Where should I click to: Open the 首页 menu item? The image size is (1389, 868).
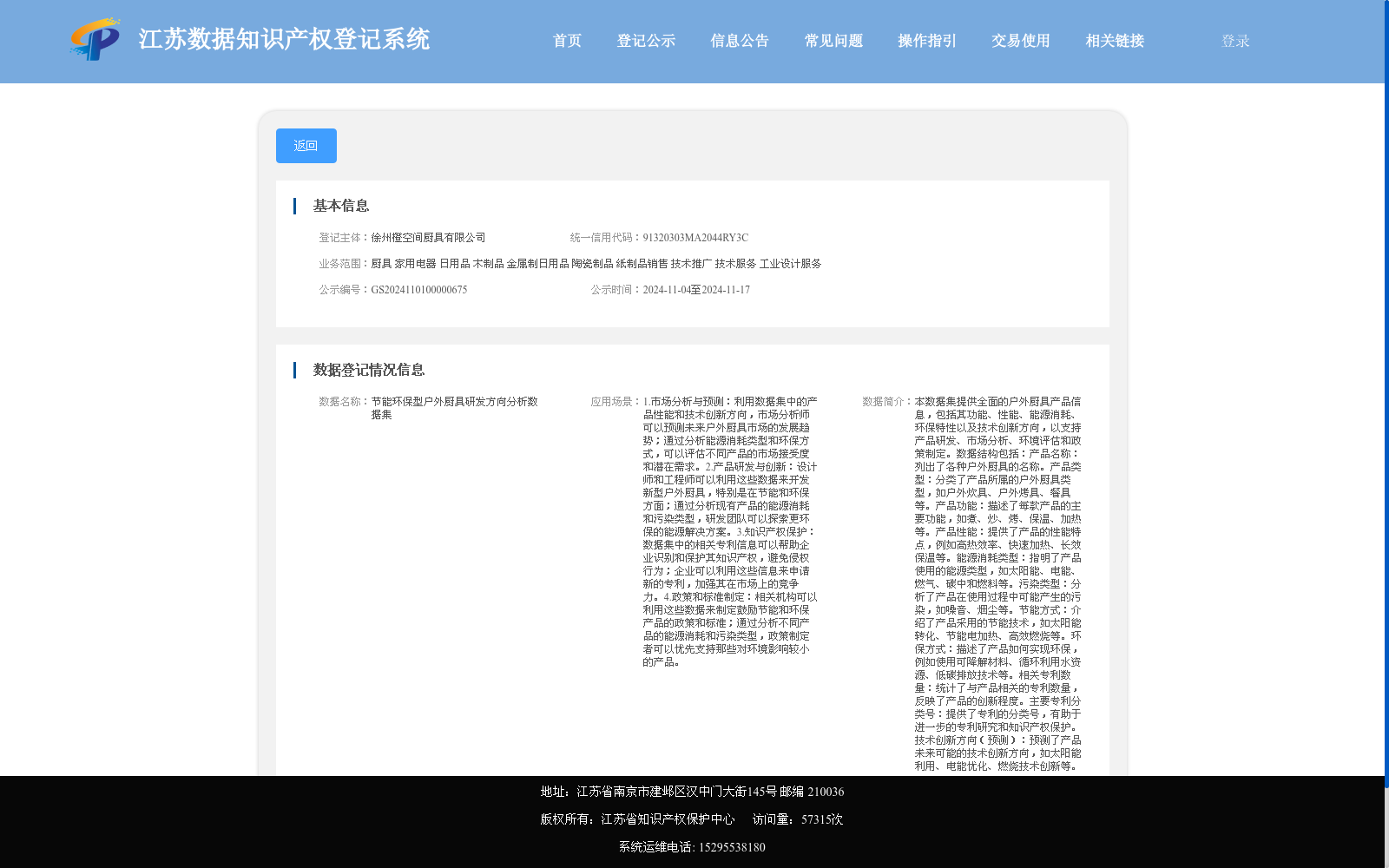point(567,41)
